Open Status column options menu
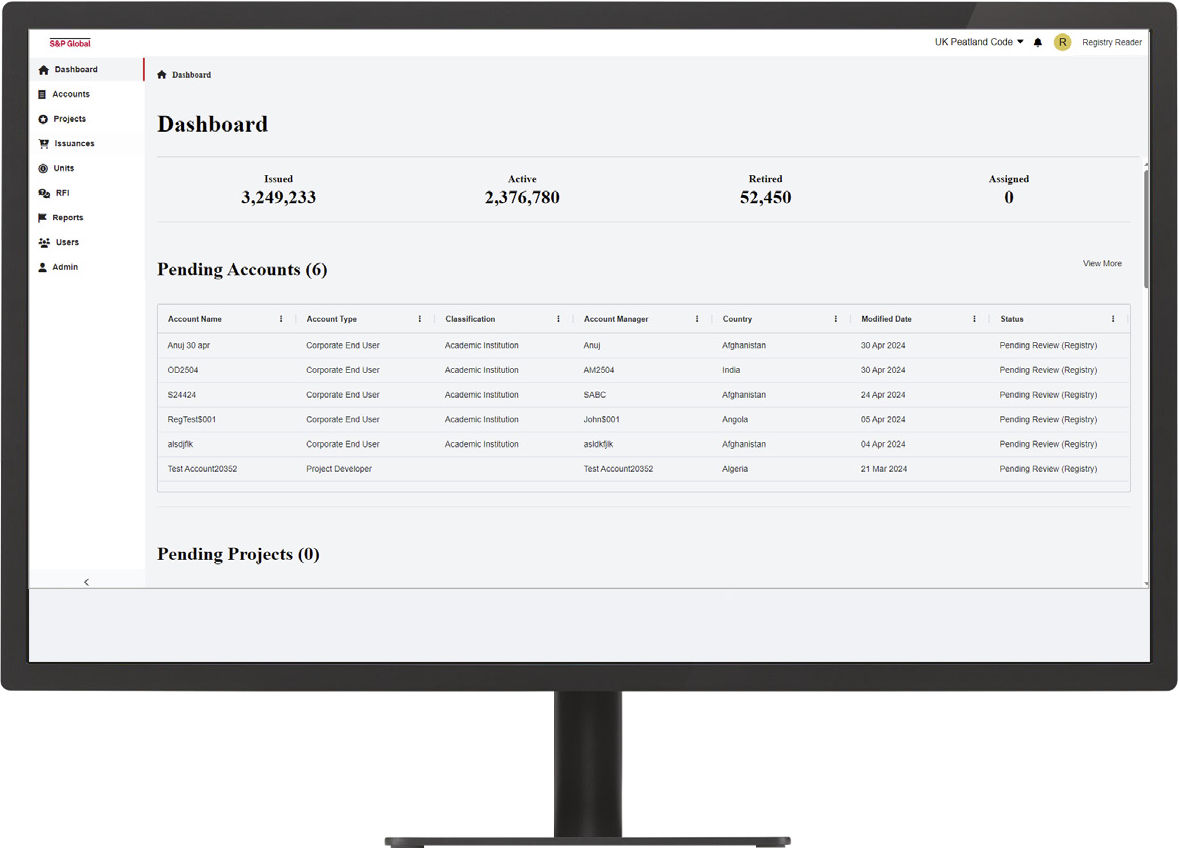 [x=1113, y=319]
